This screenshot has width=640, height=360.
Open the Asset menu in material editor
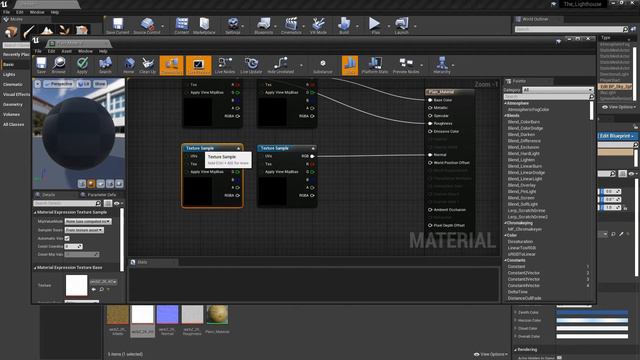tap(67, 51)
